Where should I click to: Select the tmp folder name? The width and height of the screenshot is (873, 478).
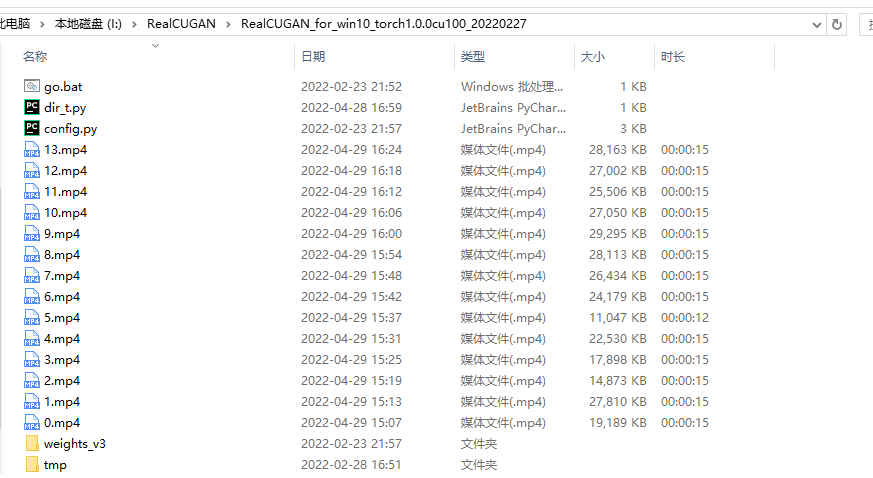(x=55, y=465)
